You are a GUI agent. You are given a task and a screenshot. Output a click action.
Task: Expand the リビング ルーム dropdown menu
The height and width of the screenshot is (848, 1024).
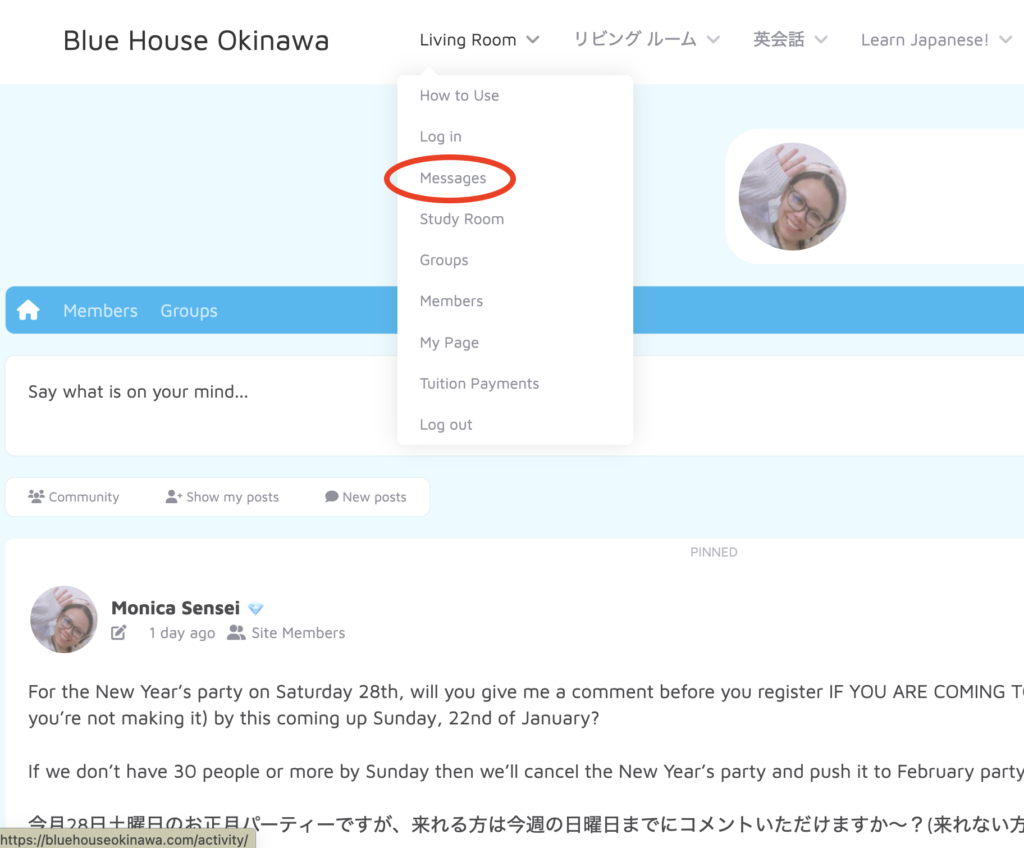(x=646, y=40)
